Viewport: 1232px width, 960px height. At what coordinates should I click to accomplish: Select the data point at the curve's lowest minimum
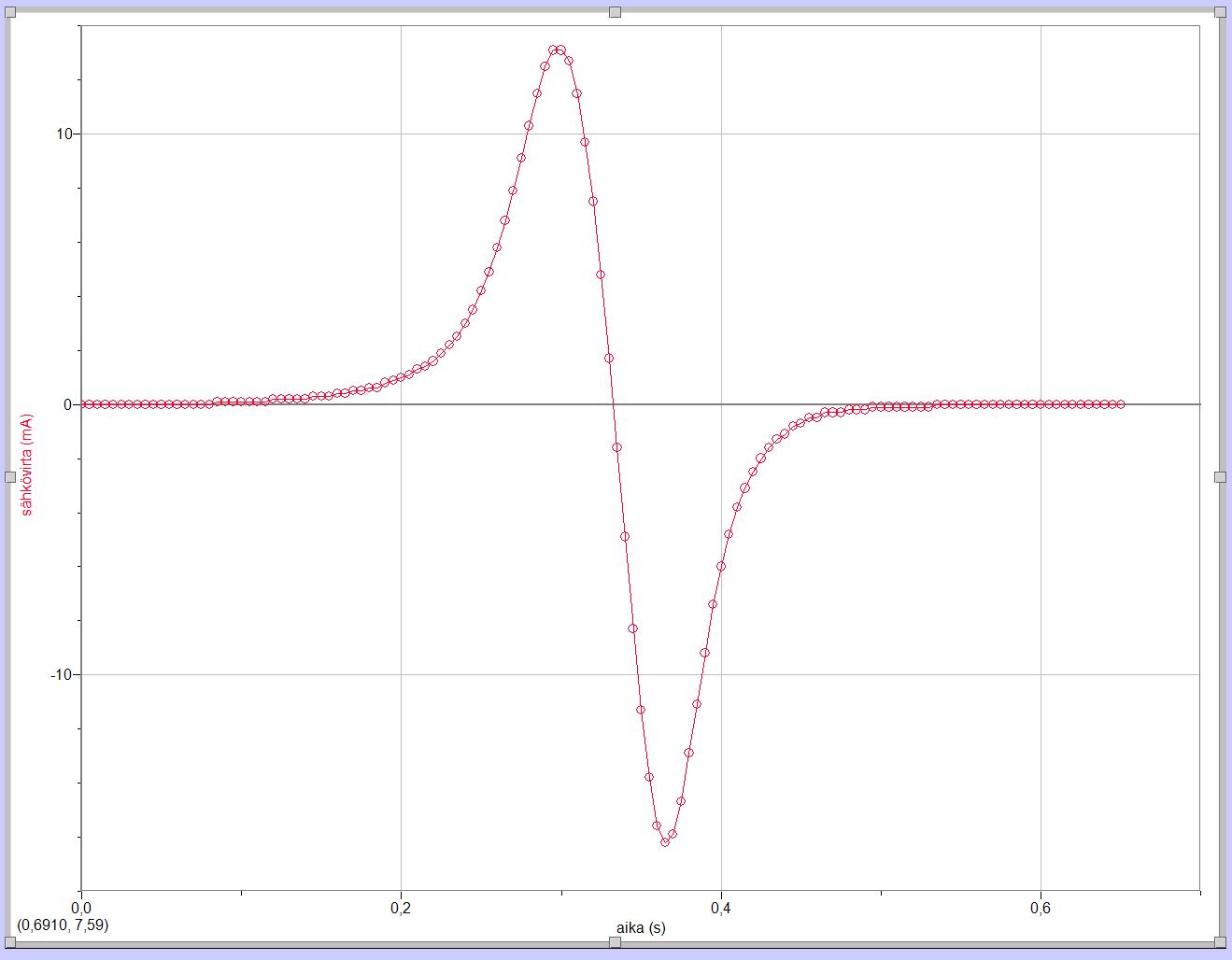pos(665,841)
